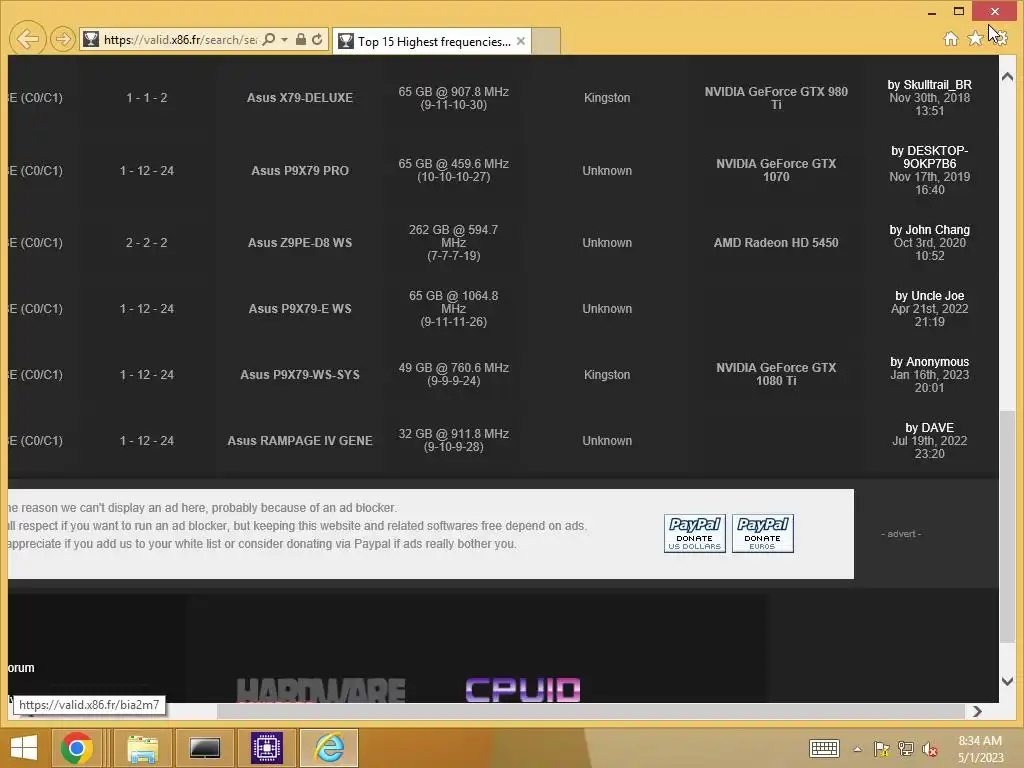
Task: Click the horizontal scroll right arrow
Action: 977,711
